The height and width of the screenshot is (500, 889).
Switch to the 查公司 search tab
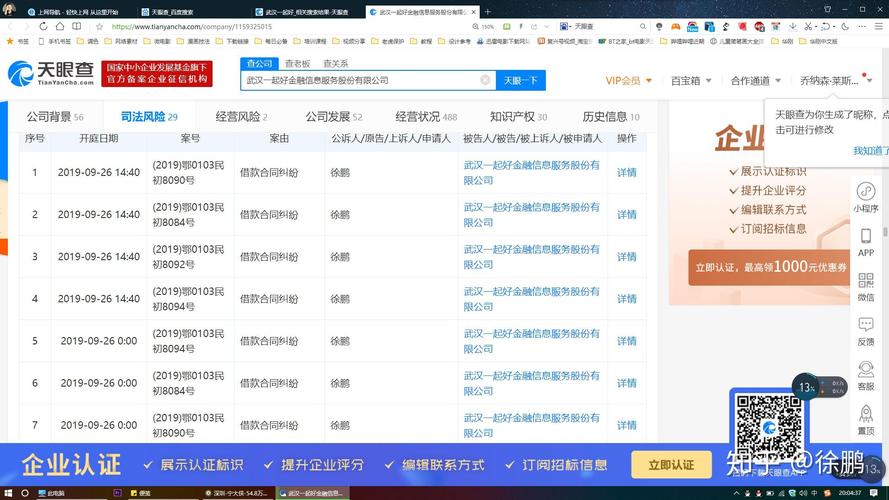click(259, 63)
